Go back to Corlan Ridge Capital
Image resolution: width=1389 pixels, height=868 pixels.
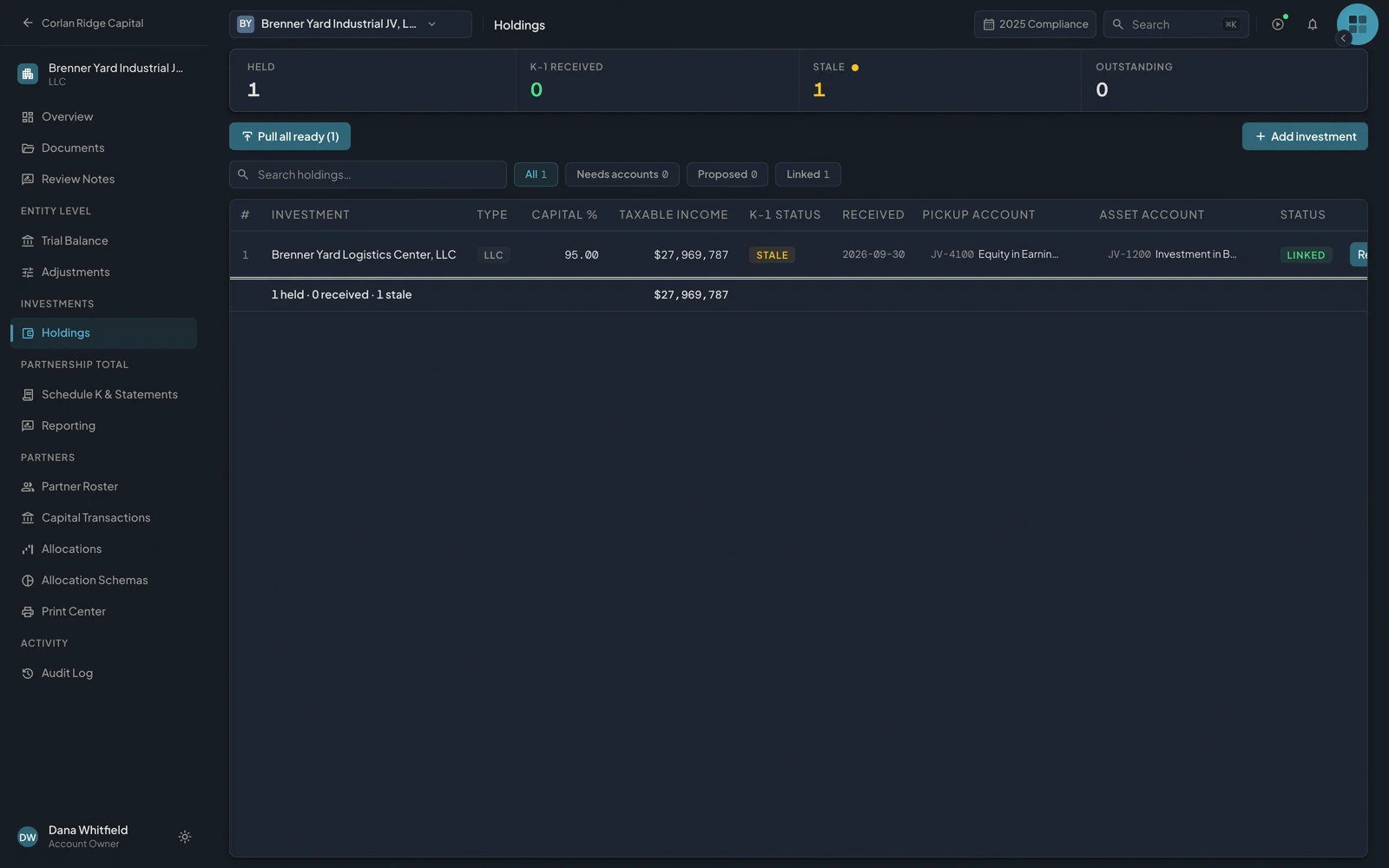click(x=82, y=23)
